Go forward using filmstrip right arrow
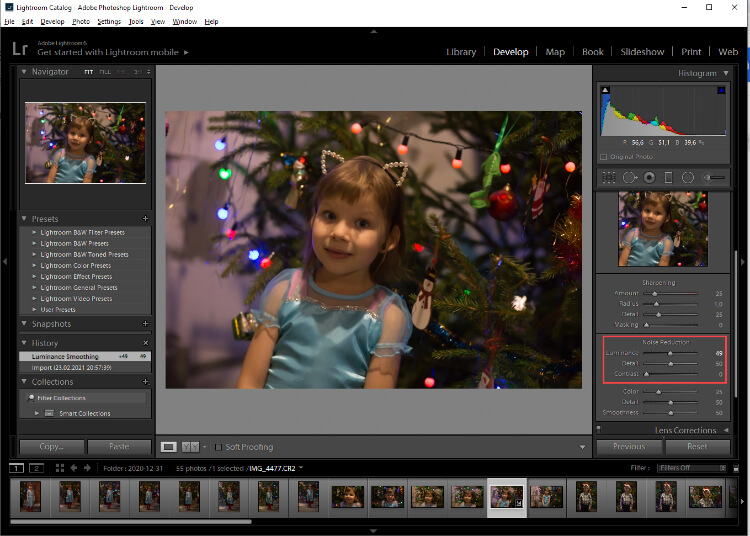The image size is (750, 536). point(87,468)
